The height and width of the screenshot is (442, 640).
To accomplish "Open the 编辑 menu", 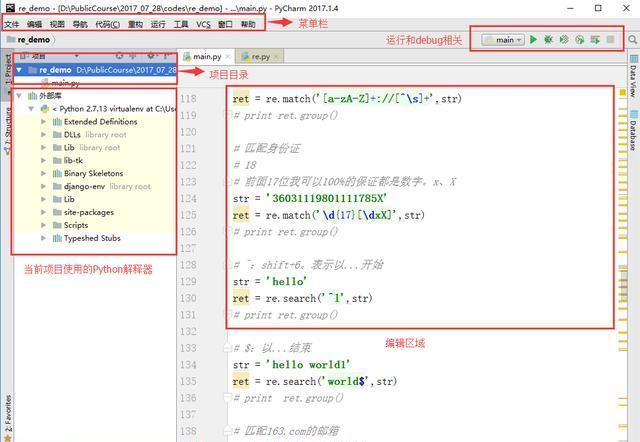I will pyautogui.click(x=35, y=24).
